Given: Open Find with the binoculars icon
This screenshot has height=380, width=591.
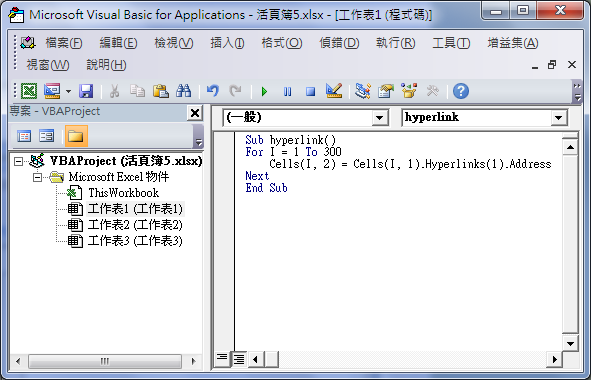Looking at the screenshot, I should coord(184,91).
